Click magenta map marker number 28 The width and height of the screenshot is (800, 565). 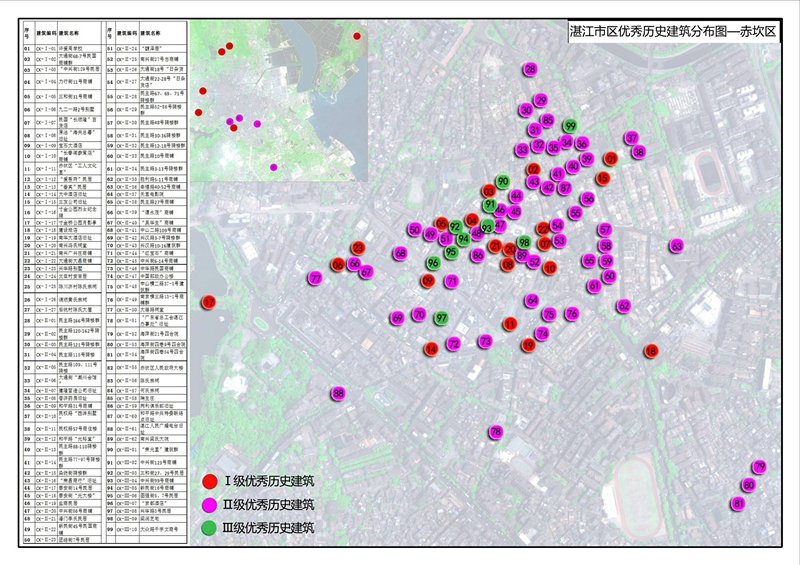530,69
